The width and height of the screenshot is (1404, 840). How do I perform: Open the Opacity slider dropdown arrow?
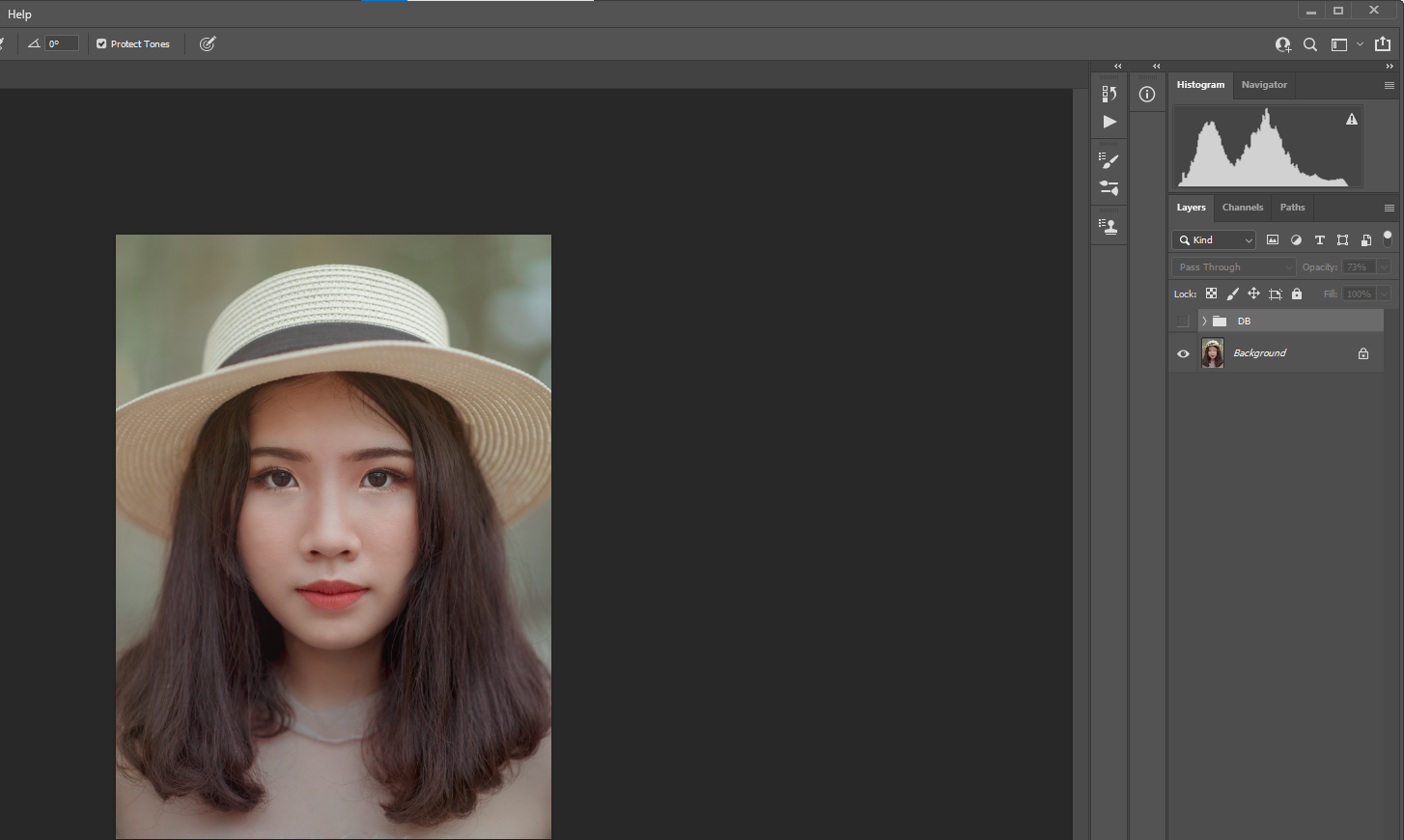1384,266
